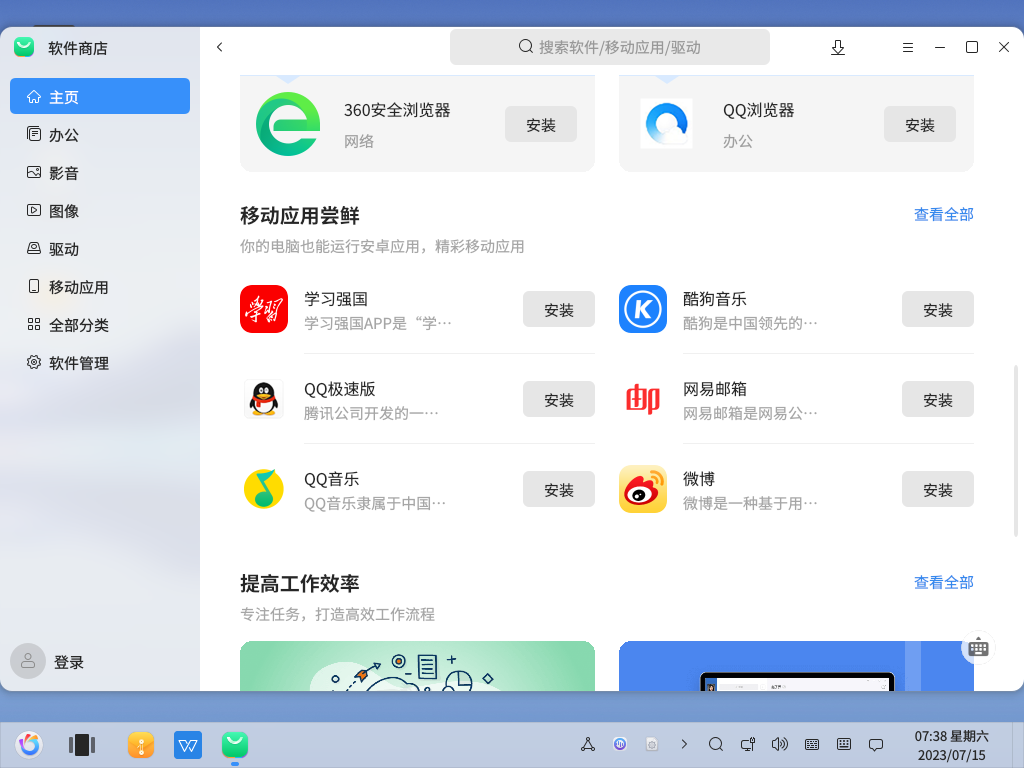The height and width of the screenshot is (768, 1024).
Task: View all in 提高工作效率 section
Action: pyautogui.click(x=944, y=582)
